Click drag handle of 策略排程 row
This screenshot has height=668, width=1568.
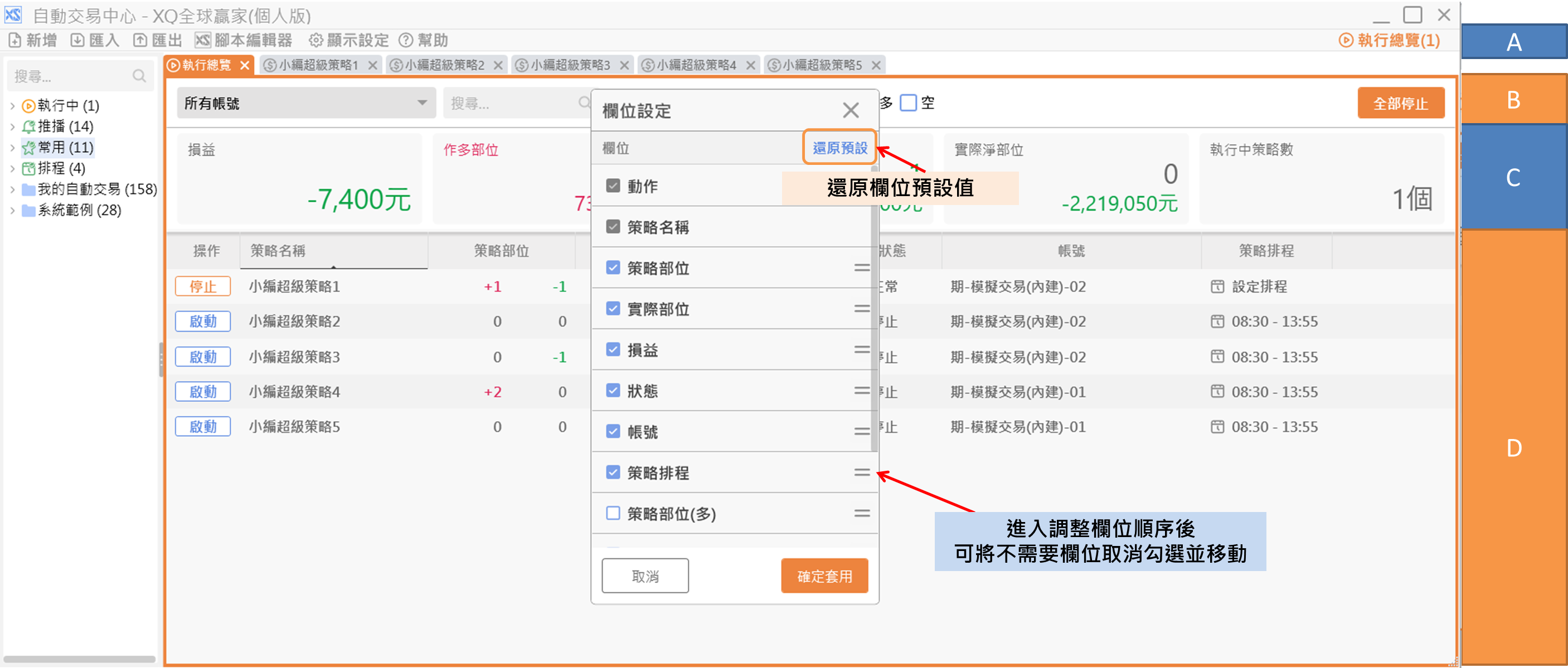click(861, 472)
